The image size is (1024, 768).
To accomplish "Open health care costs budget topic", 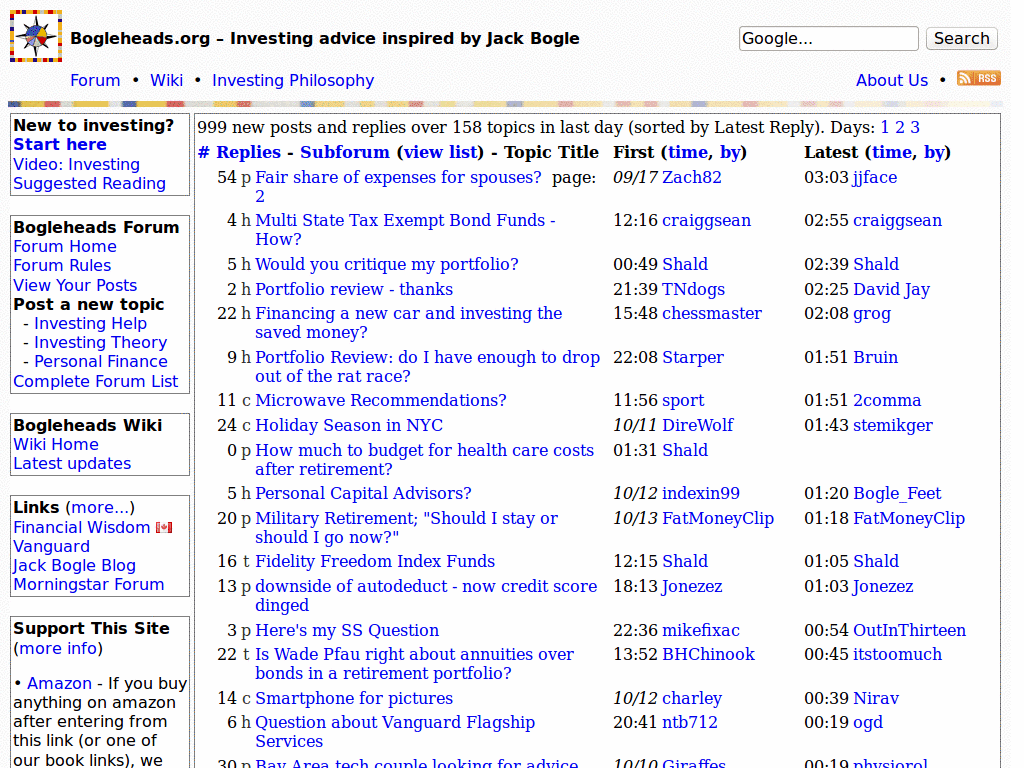I will [424, 459].
